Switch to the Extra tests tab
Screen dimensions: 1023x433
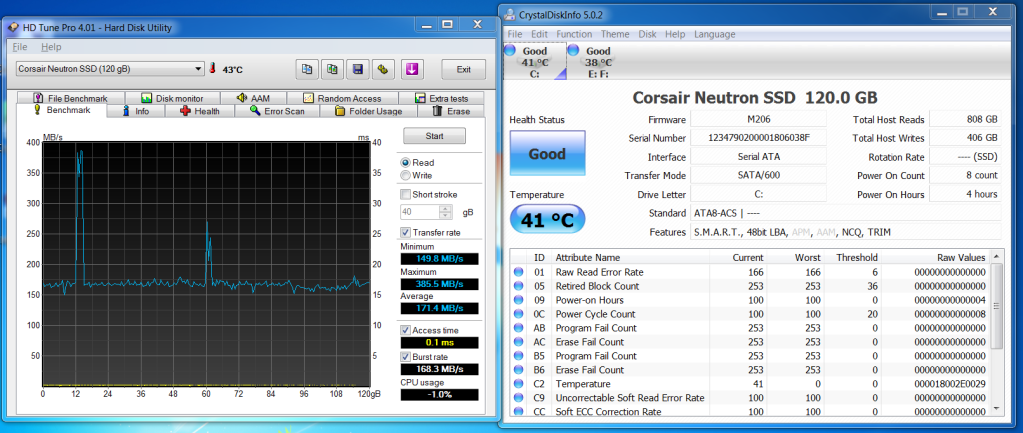click(x=441, y=98)
